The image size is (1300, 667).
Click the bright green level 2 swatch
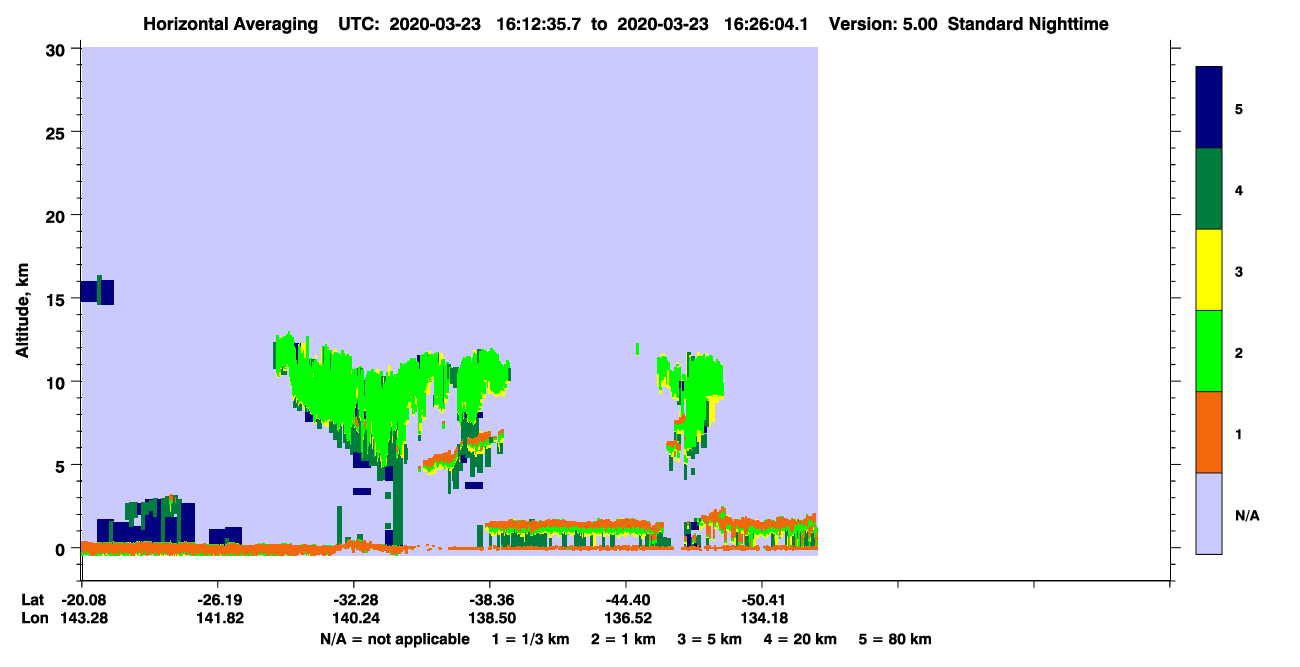pyautogui.click(x=1209, y=351)
